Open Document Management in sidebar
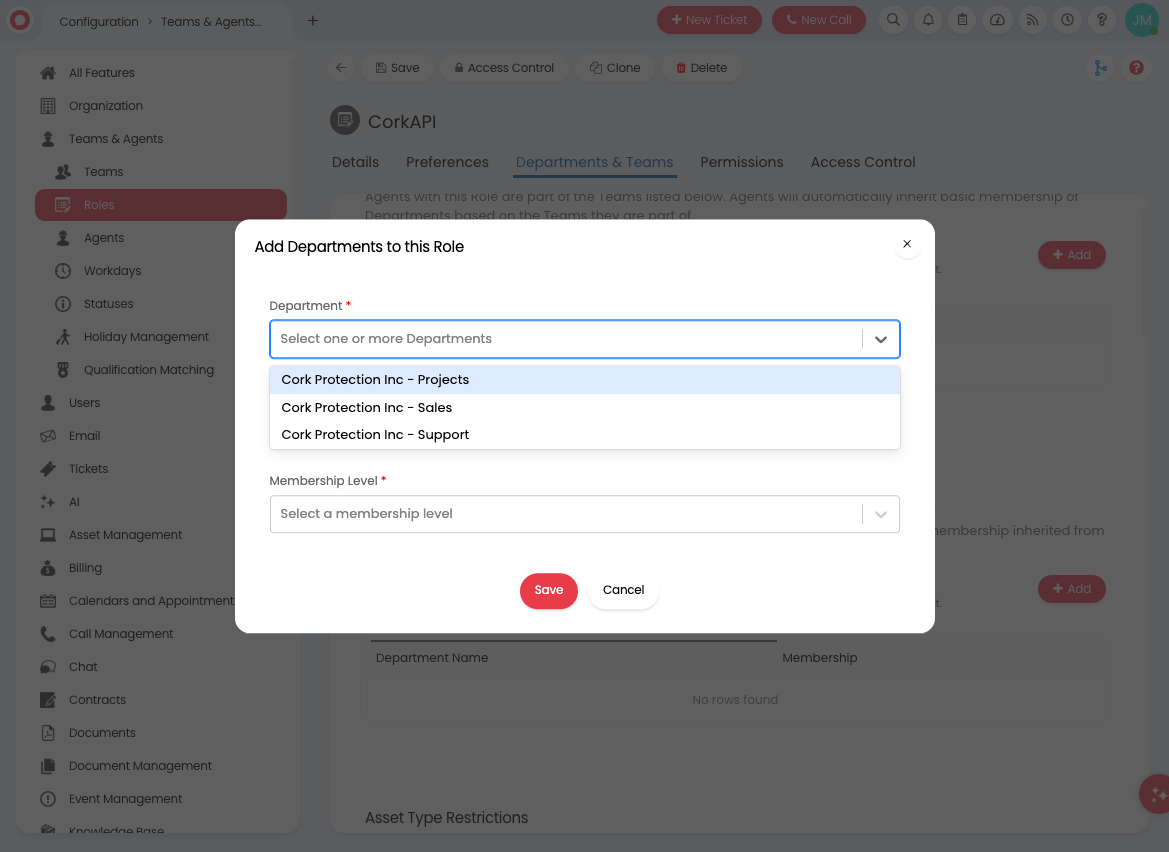 click(140, 766)
